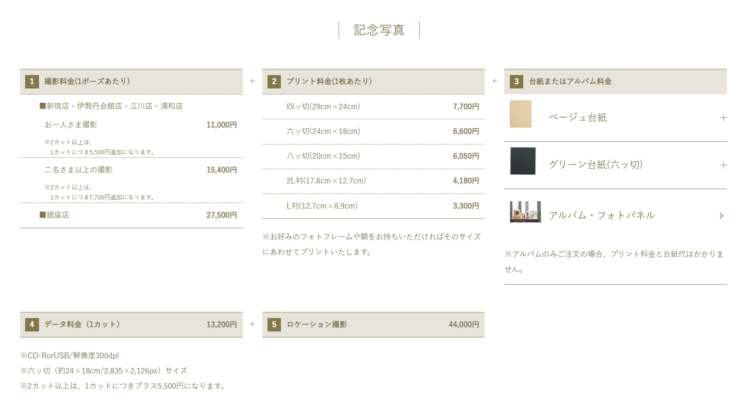Open the アルバム・フォトパネル chevron arrow

click(721, 216)
